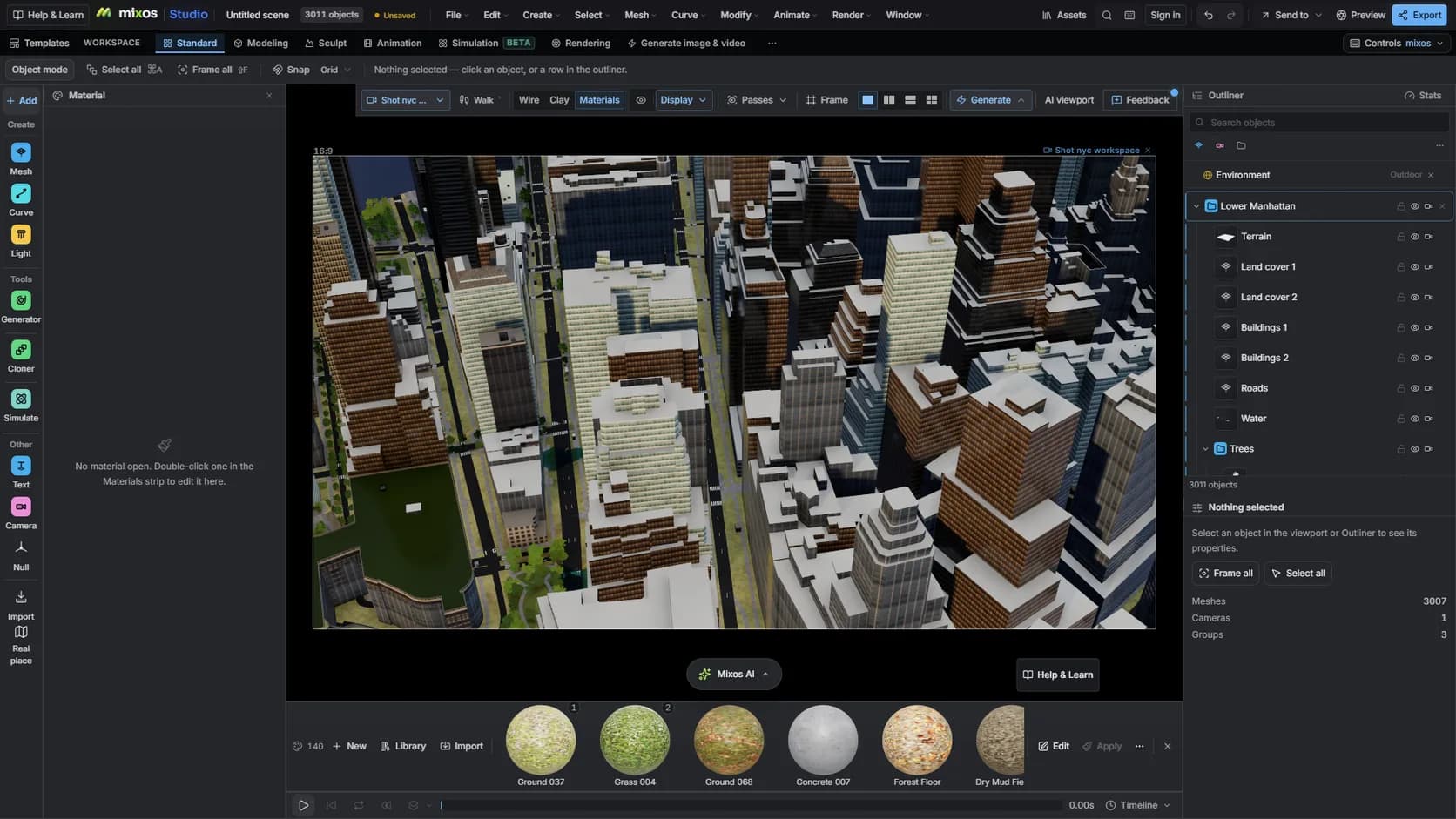
Task: Expand the Timeline dropdown
Action: pyautogui.click(x=1138, y=805)
